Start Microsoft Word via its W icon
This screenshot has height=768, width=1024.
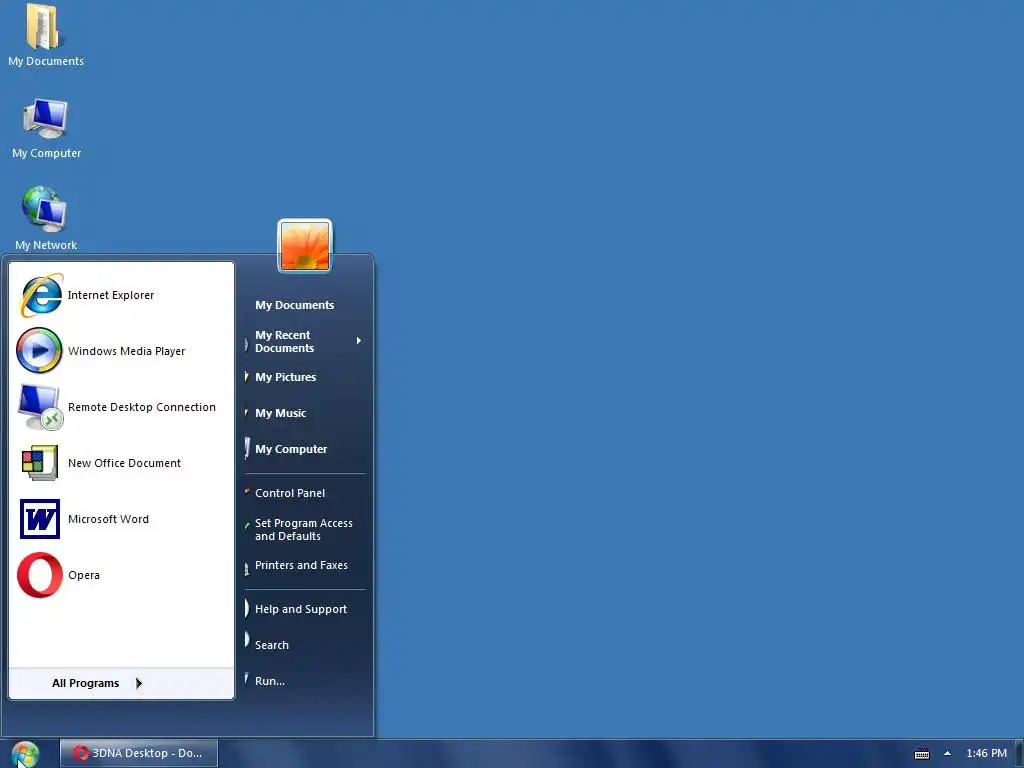(x=40, y=519)
